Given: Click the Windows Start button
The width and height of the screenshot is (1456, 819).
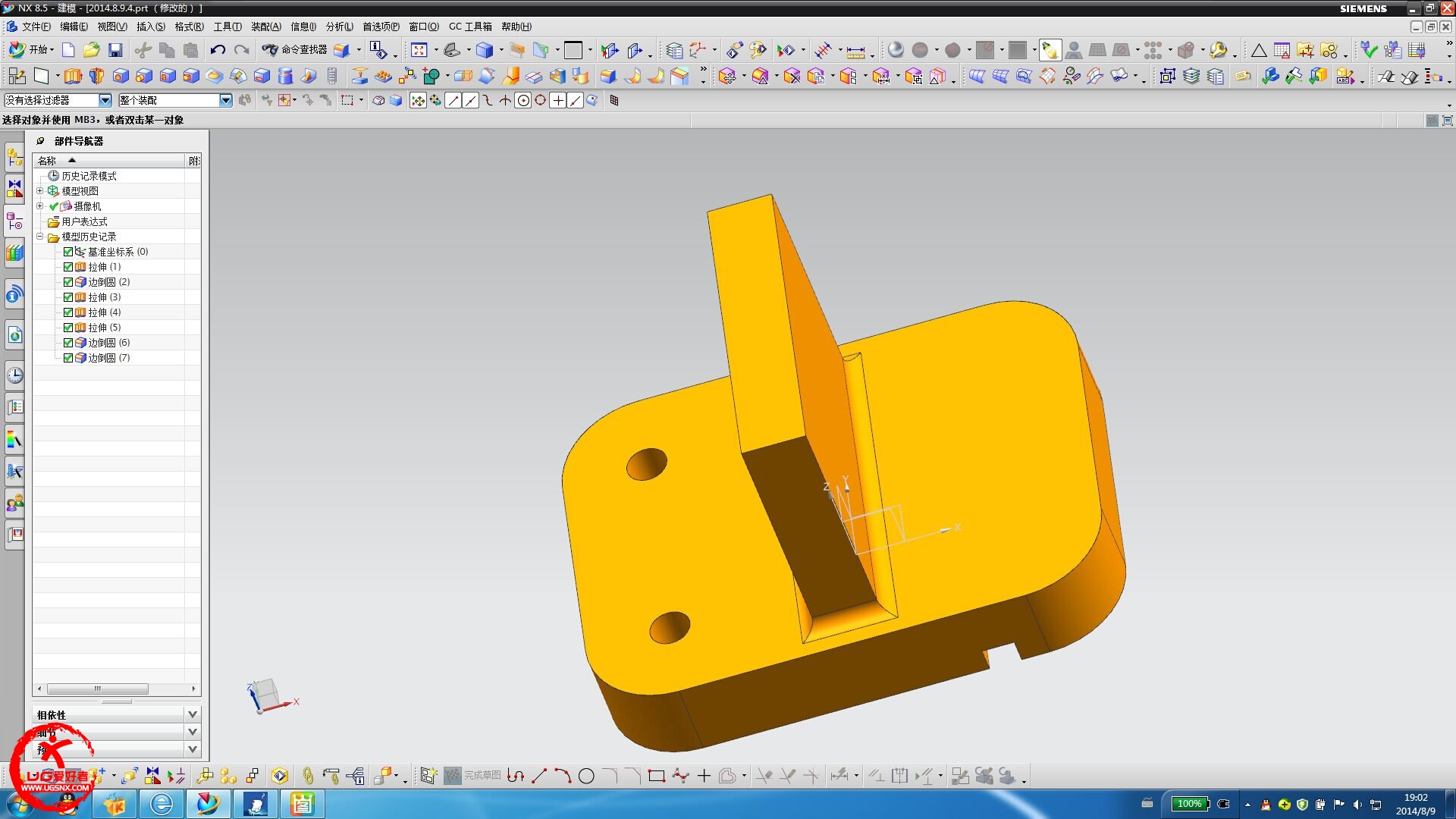Looking at the screenshot, I should pyautogui.click(x=20, y=804).
